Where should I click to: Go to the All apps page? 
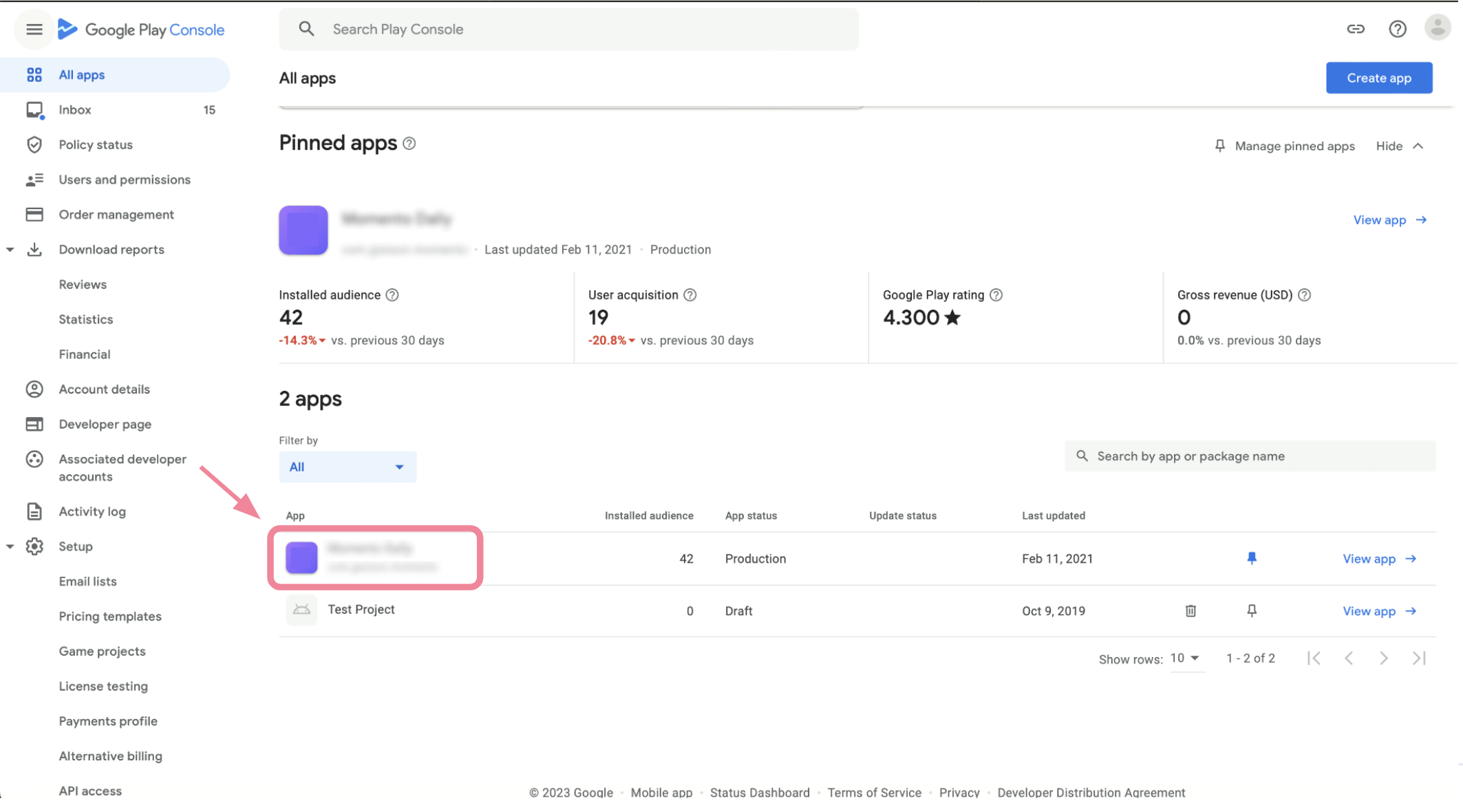coord(115,75)
